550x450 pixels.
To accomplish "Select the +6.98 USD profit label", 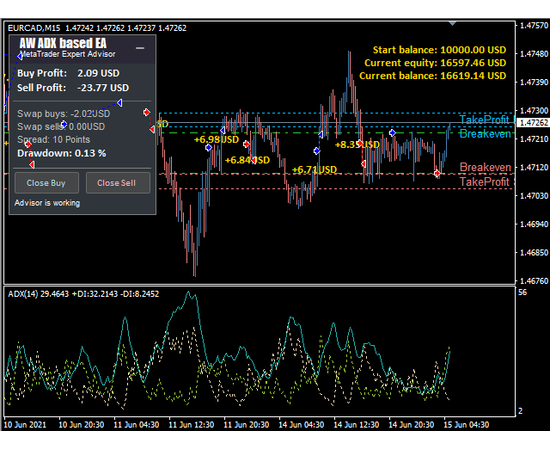I will [216, 140].
